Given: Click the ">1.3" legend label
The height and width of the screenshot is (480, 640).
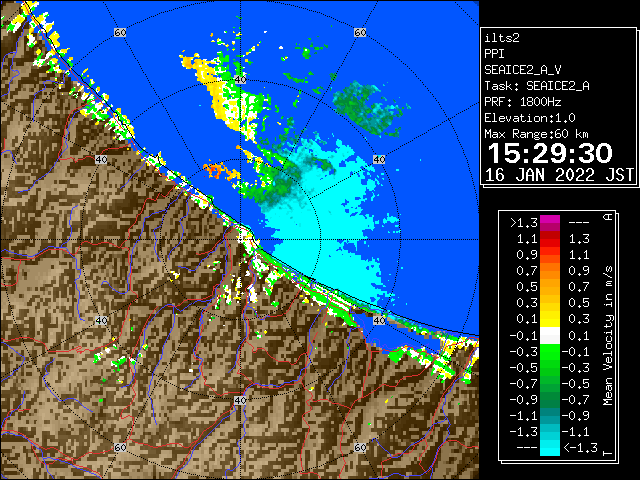Looking at the screenshot, I should pyautogui.click(x=524, y=223).
